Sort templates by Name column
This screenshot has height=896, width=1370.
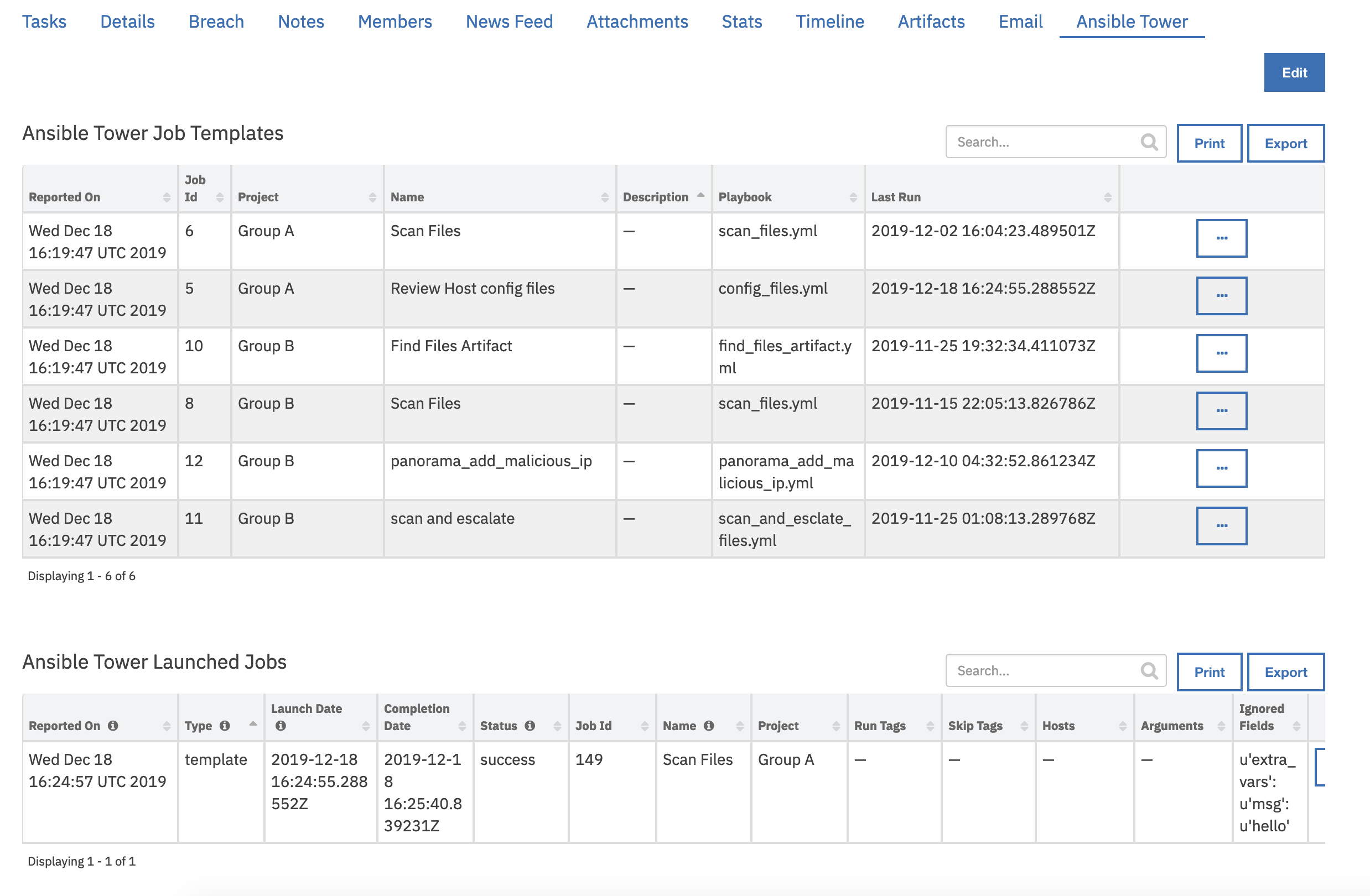(605, 197)
